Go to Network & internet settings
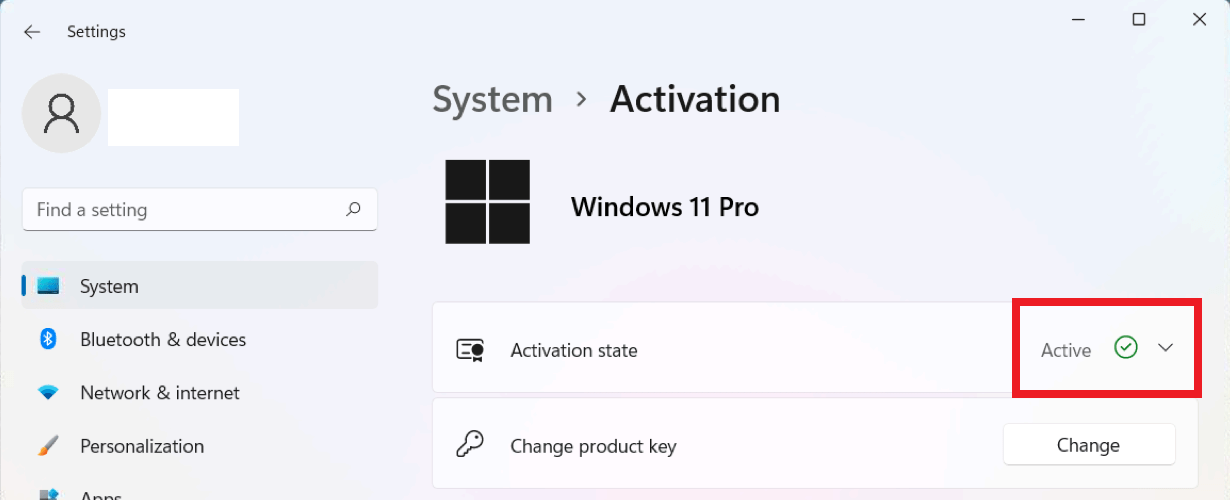This screenshot has width=1230, height=500. click(160, 393)
